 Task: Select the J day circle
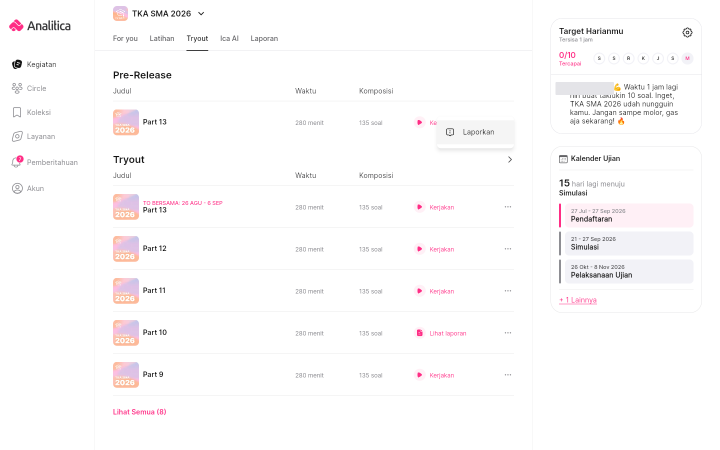[x=658, y=58]
